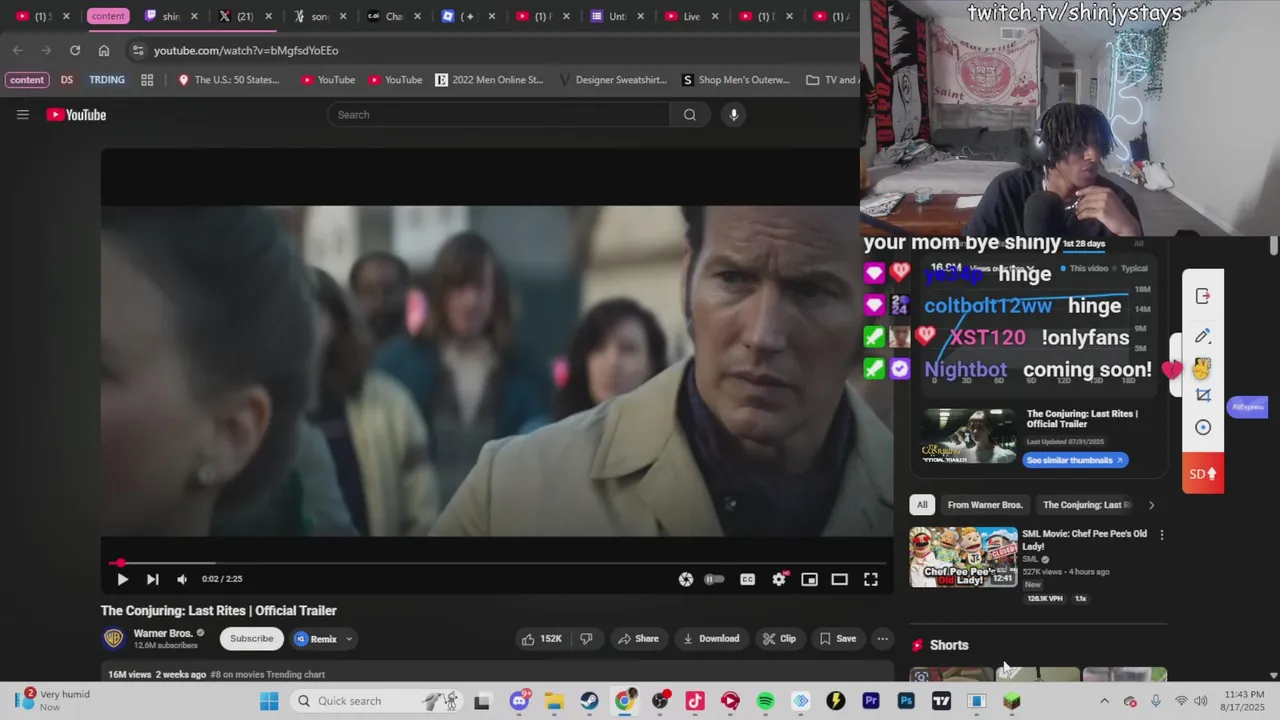Viewport: 1280px width, 720px height.
Task: Expand the Remix dropdown arrow
Action: [x=349, y=639]
